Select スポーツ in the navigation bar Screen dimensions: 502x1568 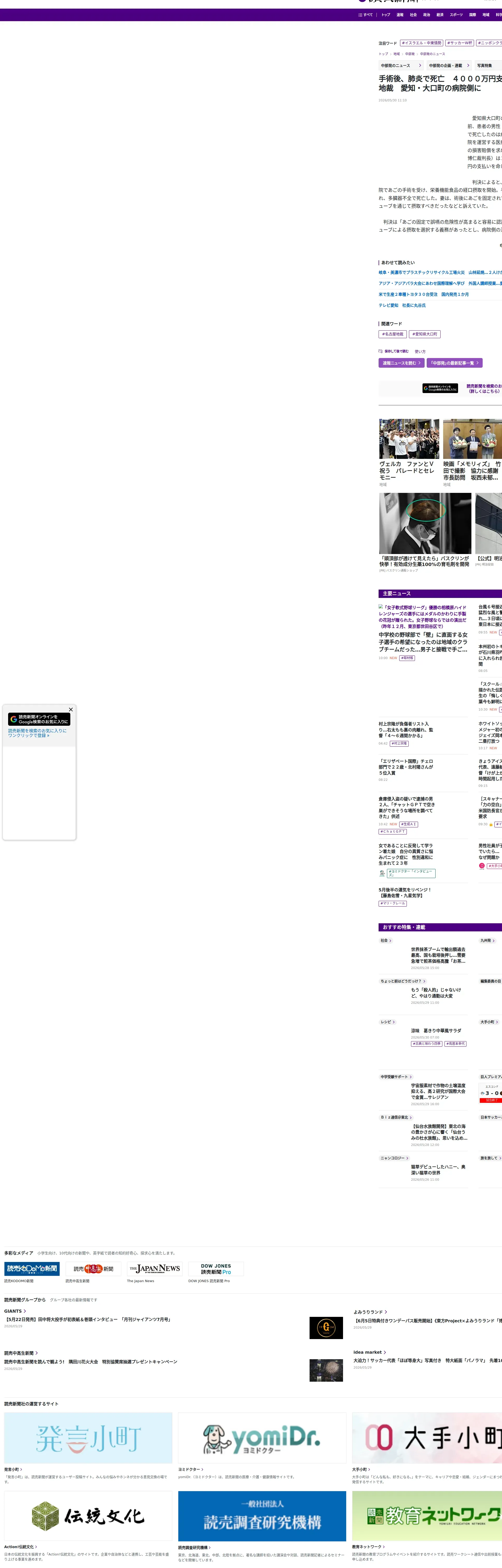click(456, 15)
